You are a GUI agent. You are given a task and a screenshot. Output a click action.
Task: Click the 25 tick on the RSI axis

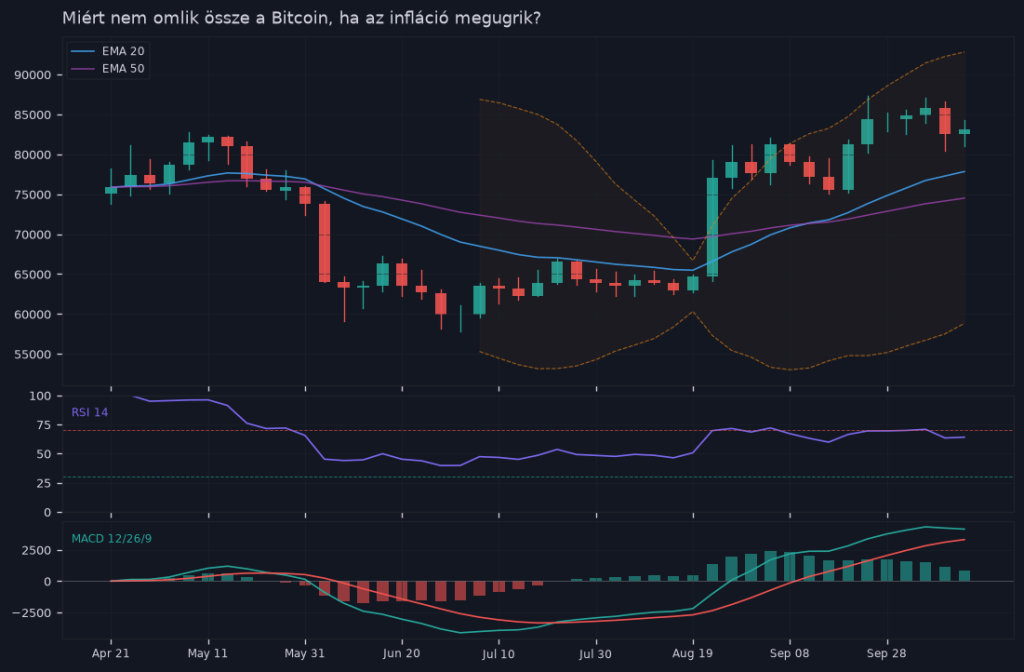(x=44, y=483)
